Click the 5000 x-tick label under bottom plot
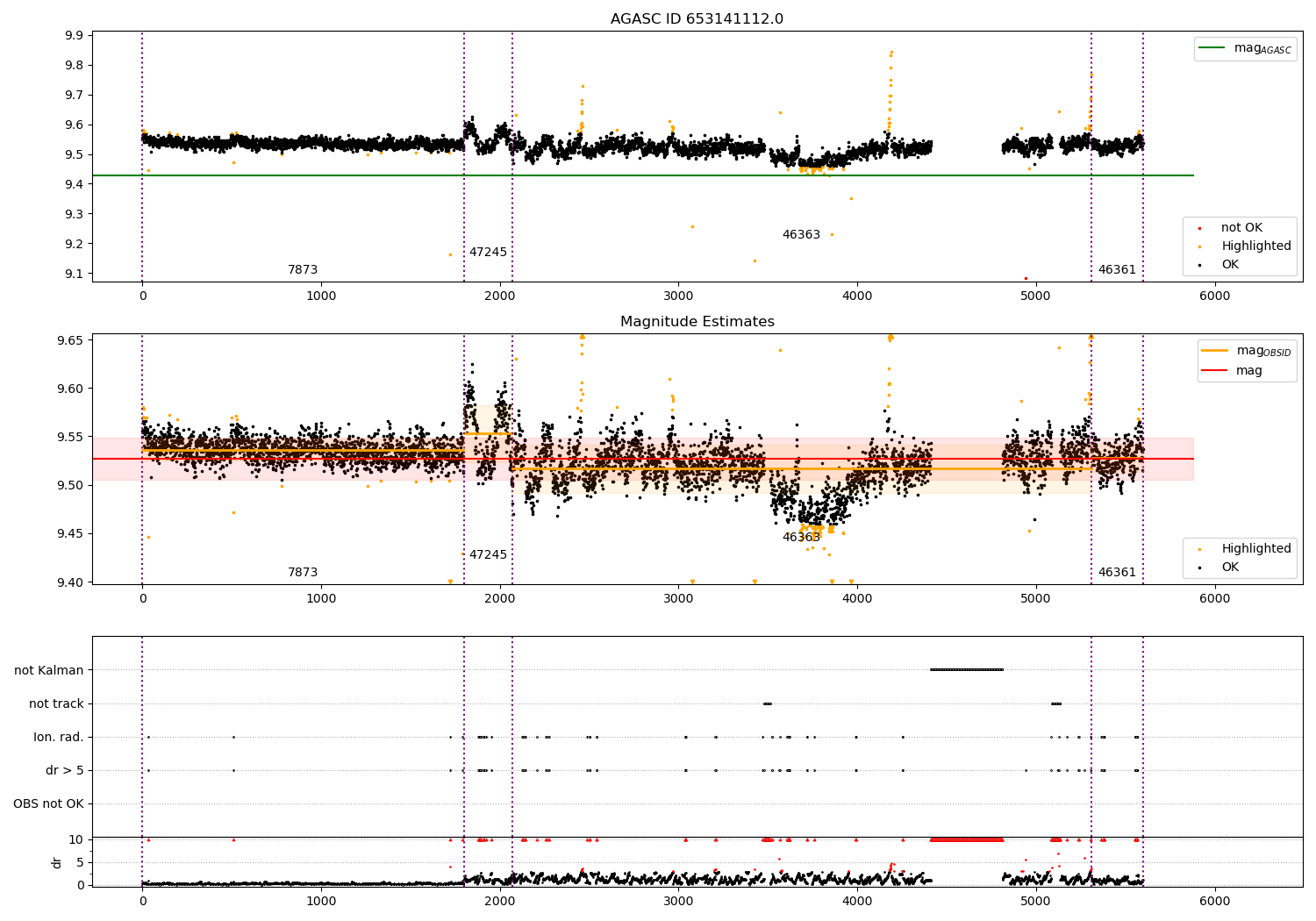Screen dimensions: 1316x921 1035,902
